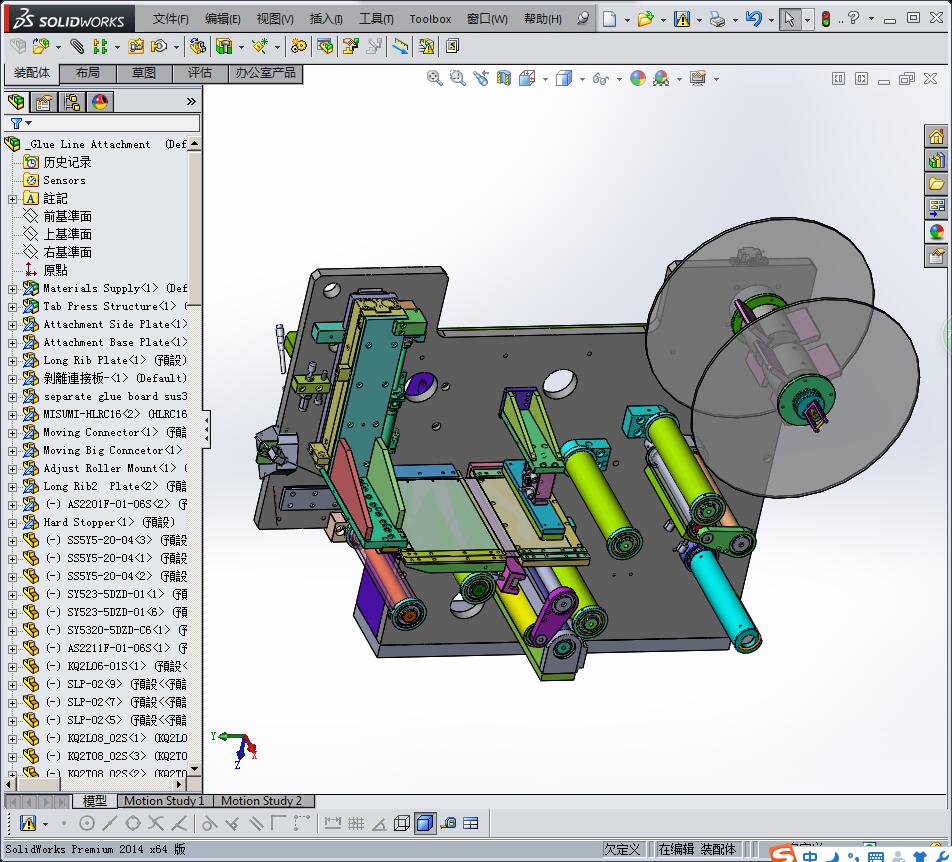
Task: Switch to the Motion Study 1 tab
Action: point(164,801)
